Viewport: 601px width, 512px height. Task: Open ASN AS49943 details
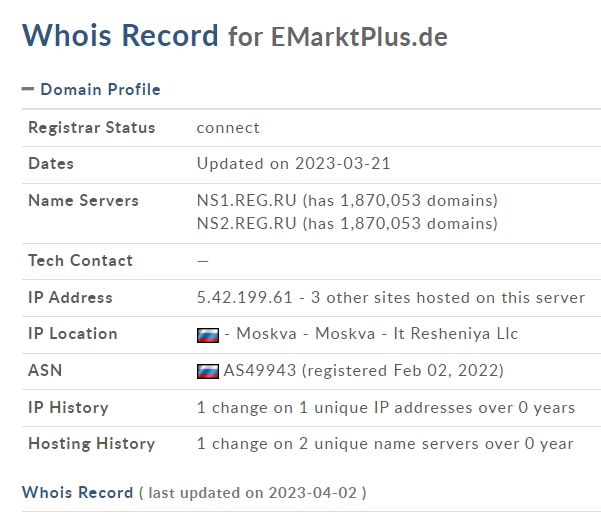tap(260, 371)
